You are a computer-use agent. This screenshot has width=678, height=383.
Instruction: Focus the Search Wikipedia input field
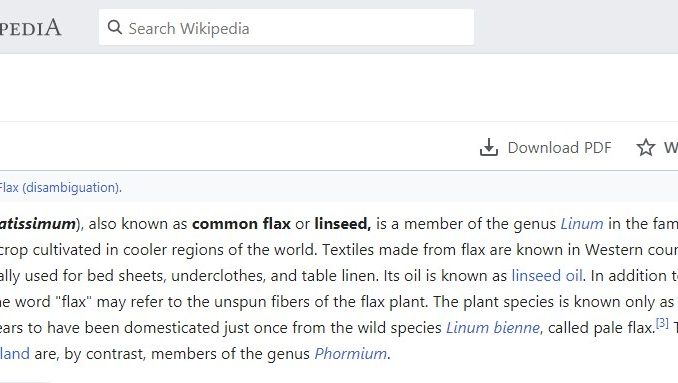tap(286, 27)
